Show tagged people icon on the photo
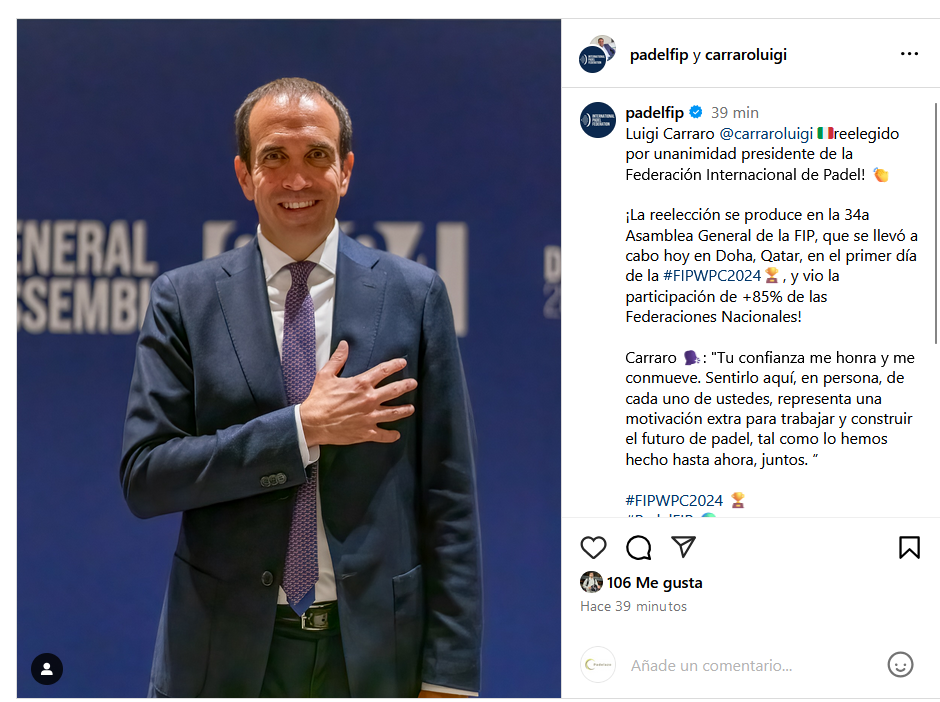940x702 pixels. click(47, 669)
